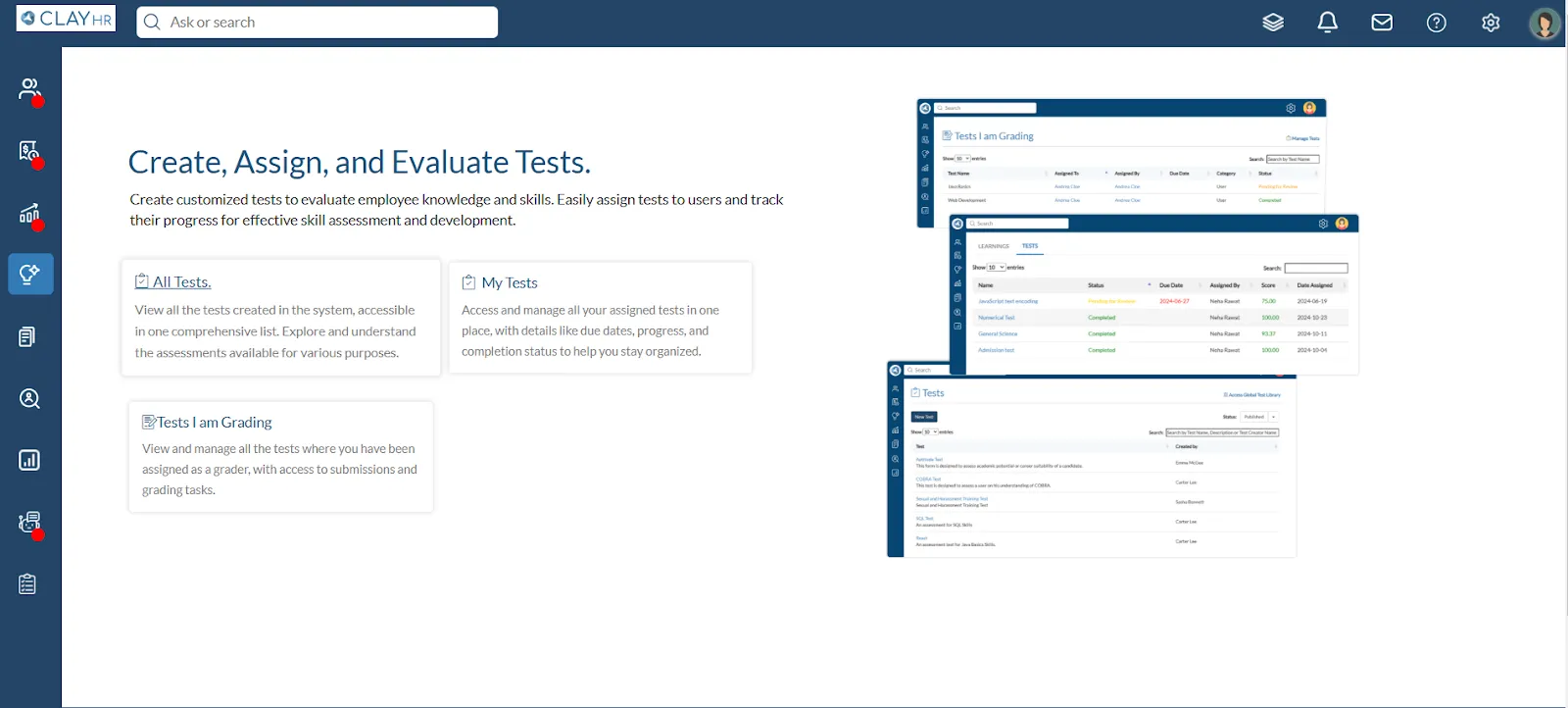Click the grader access description text
Screen dimensions: 1568x708
click(279, 470)
